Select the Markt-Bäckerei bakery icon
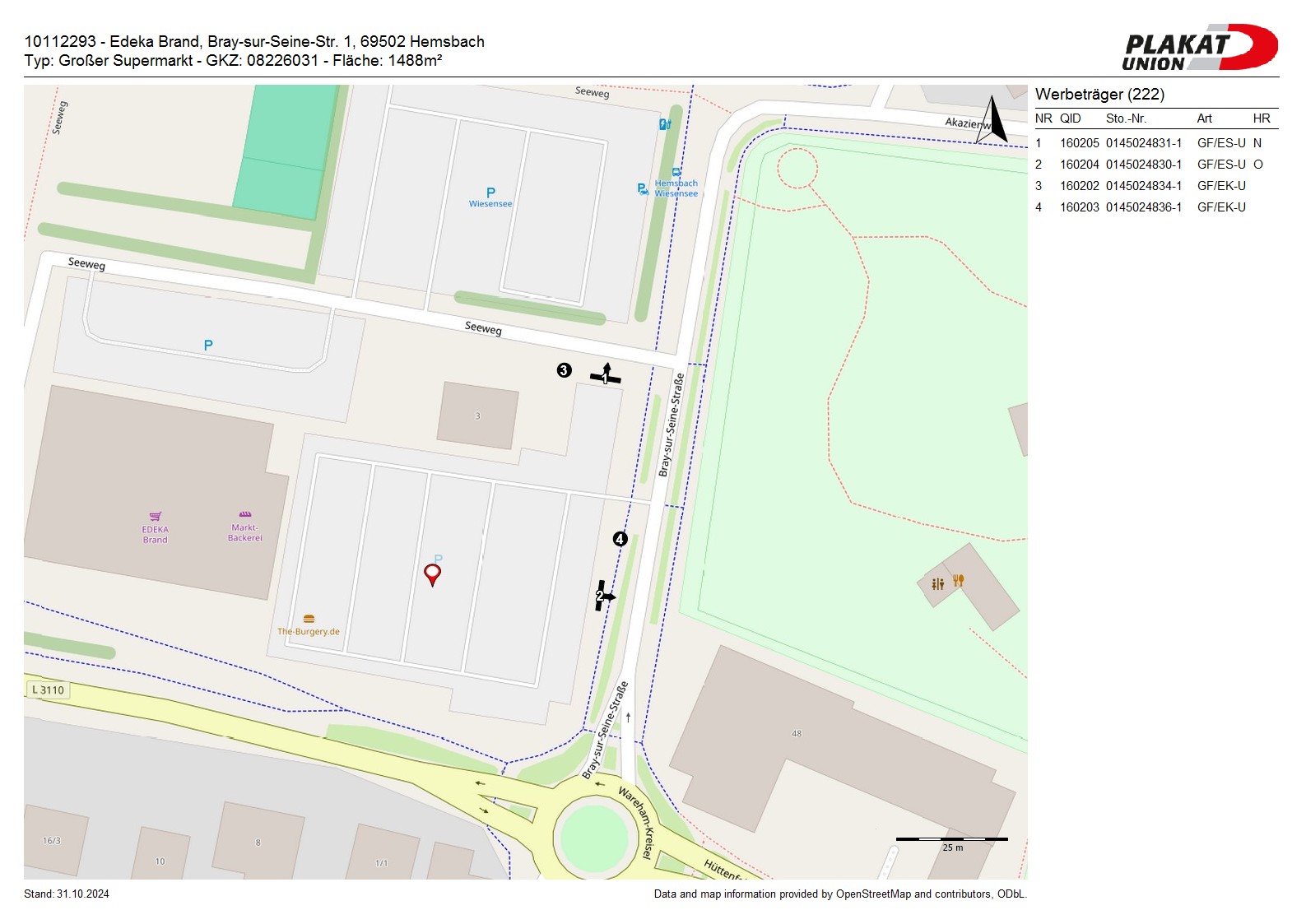This screenshot has height=924, width=1306. click(245, 514)
